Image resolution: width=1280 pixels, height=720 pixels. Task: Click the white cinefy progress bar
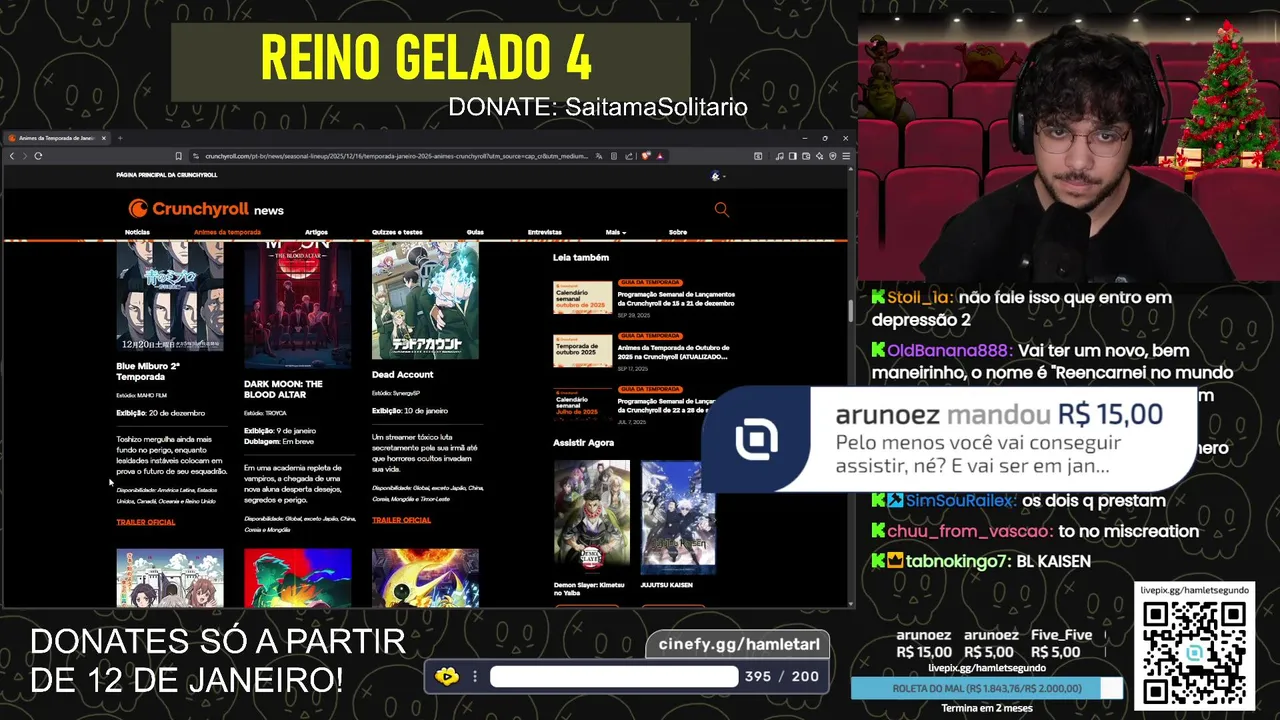pos(613,677)
